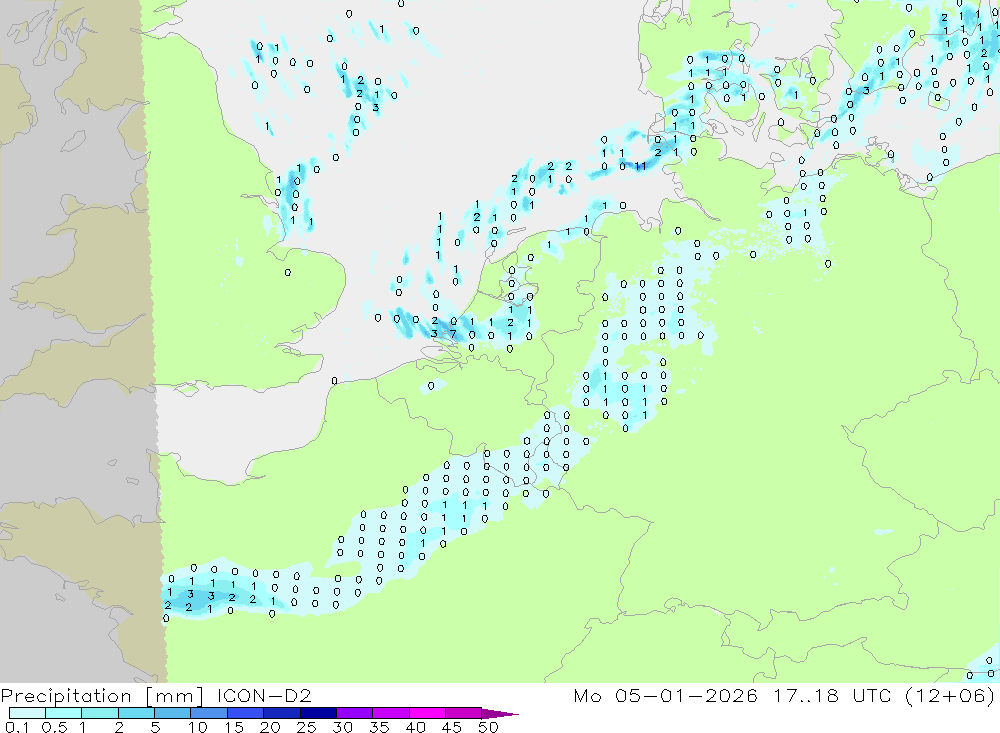Screen dimensions: 1000x733
Task: Click the '7' precipitation value on the map
Action: [453, 334]
